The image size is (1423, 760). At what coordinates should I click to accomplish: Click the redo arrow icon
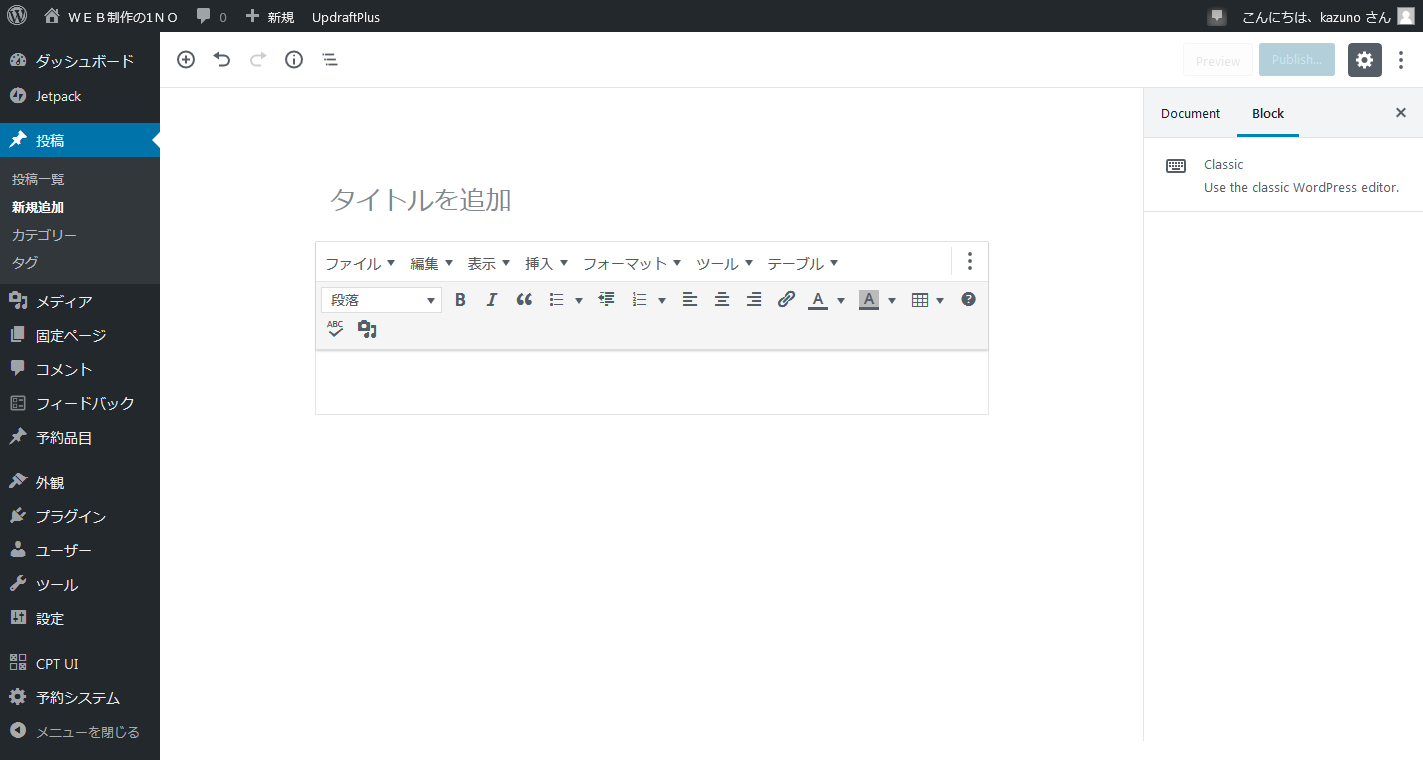258,60
